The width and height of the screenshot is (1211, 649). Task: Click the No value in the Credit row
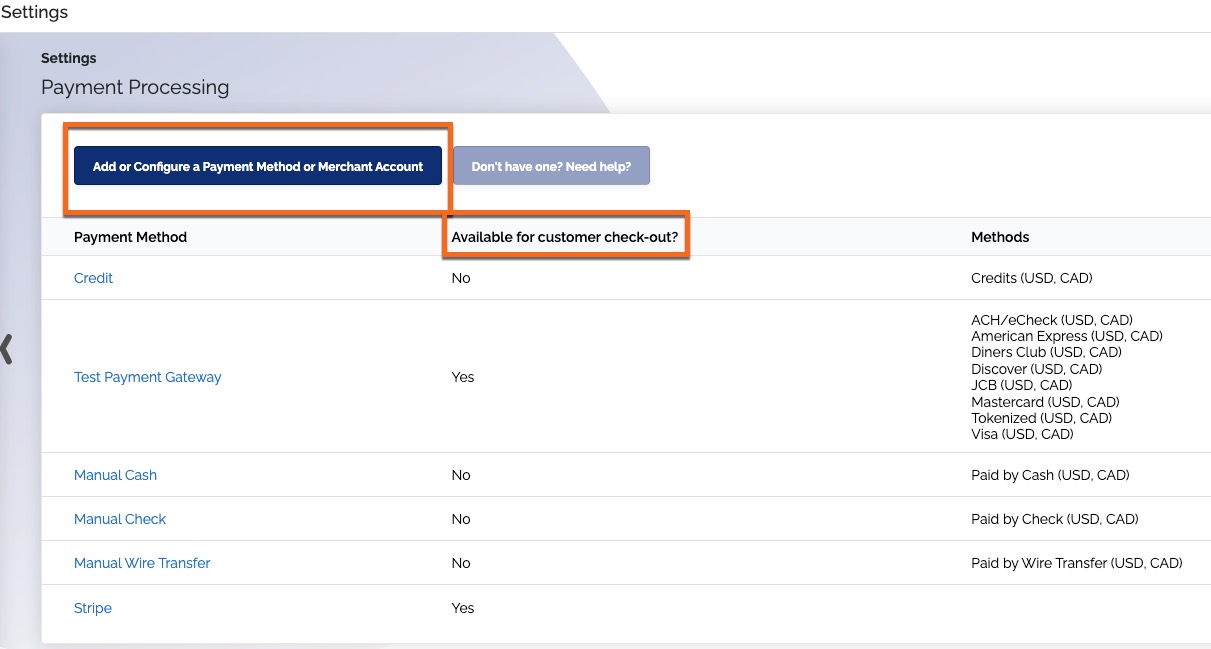click(461, 278)
